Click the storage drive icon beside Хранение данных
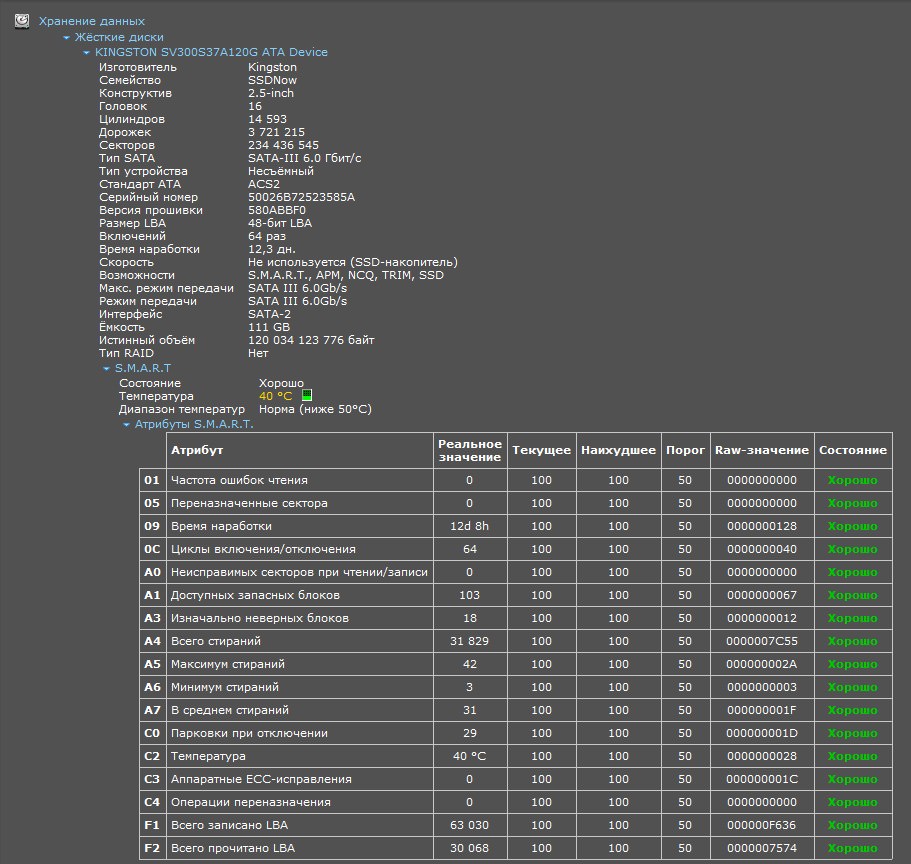Image resolution: width=911 pixels, height=864 pixels. 22,21
